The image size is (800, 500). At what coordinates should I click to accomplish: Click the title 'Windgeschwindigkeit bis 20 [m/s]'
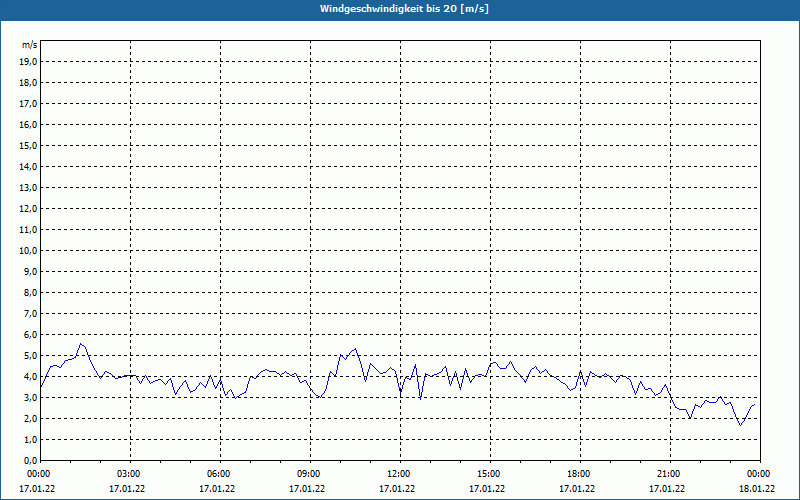404,9
